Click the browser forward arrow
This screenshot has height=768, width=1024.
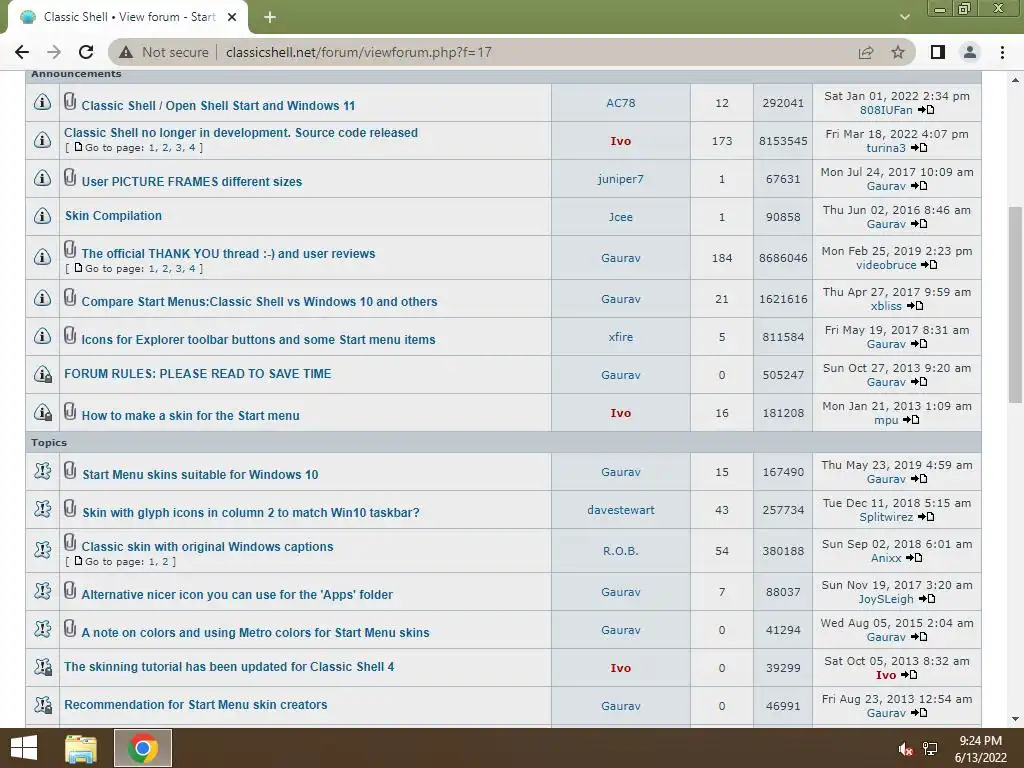(54, 52)
